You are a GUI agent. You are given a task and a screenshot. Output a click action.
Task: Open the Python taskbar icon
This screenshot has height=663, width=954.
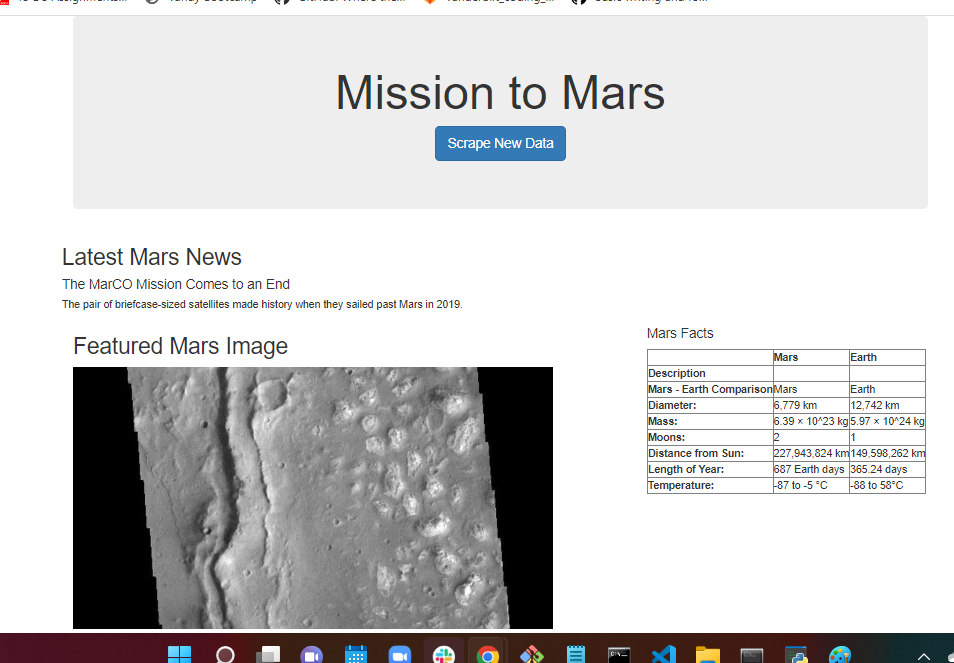point(796,654)
